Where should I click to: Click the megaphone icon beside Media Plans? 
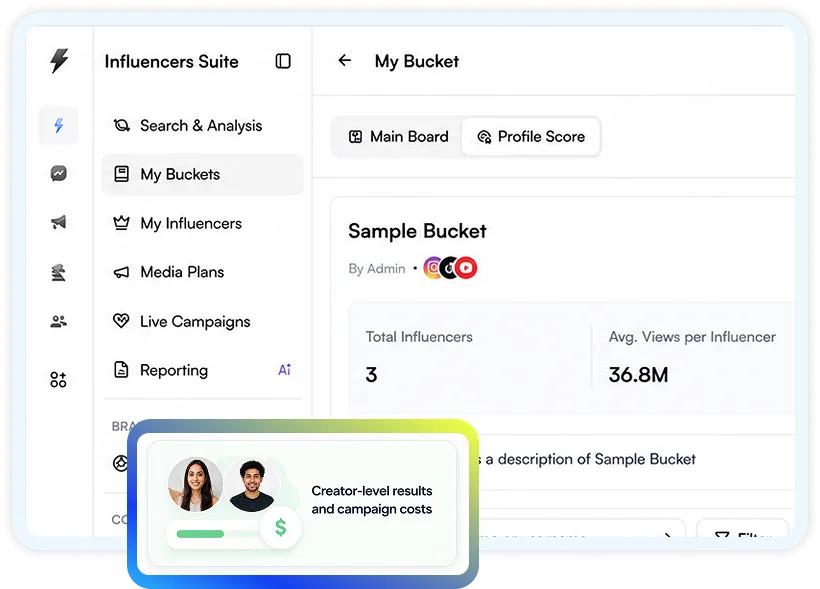121,272
